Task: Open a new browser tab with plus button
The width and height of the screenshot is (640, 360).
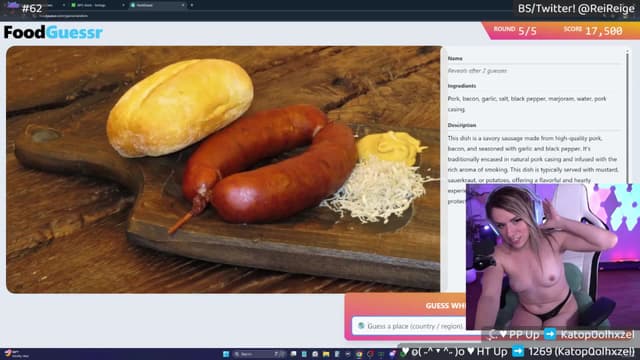Action: [192, 5]
